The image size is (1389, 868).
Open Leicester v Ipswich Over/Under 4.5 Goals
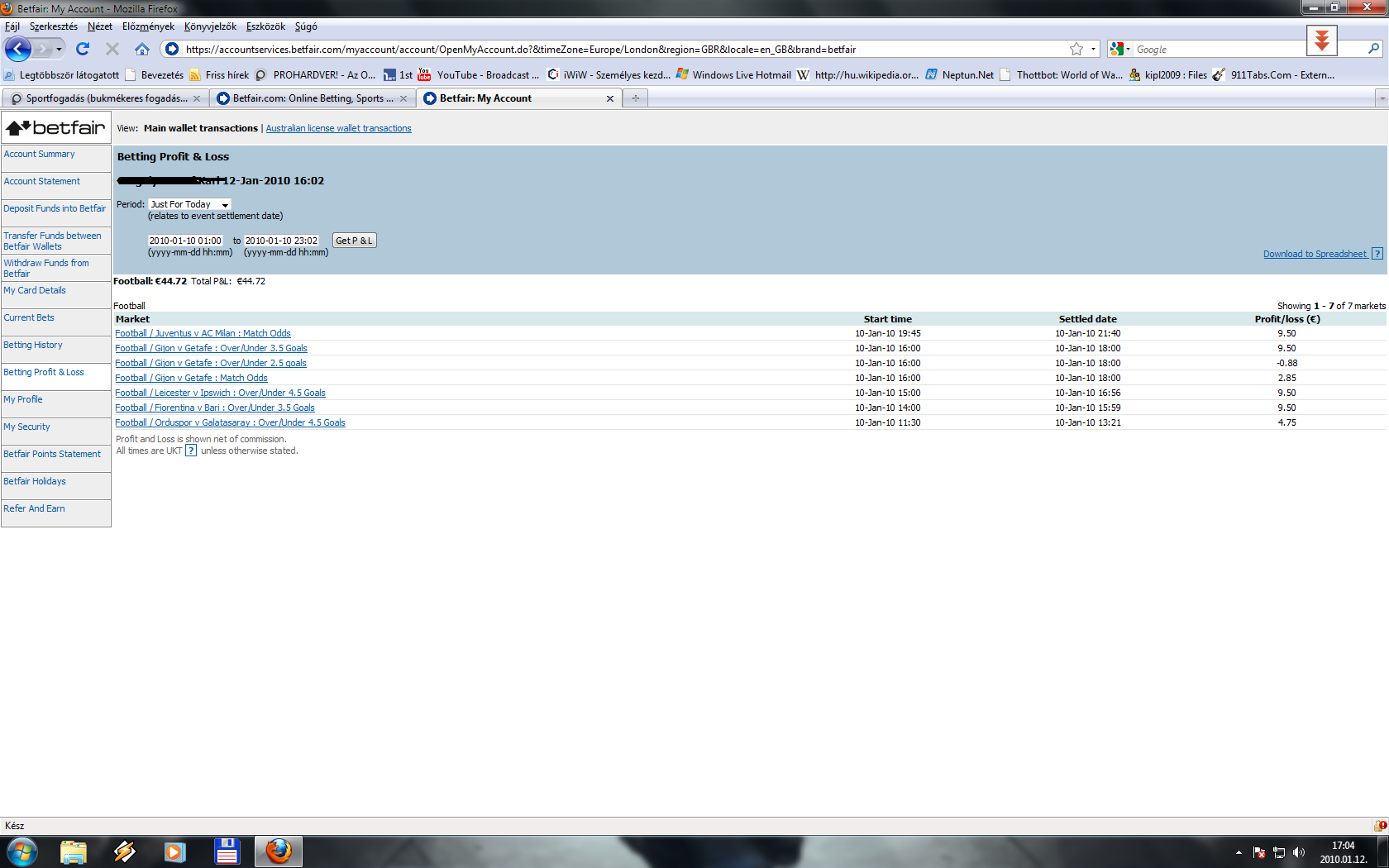point(220,393)
